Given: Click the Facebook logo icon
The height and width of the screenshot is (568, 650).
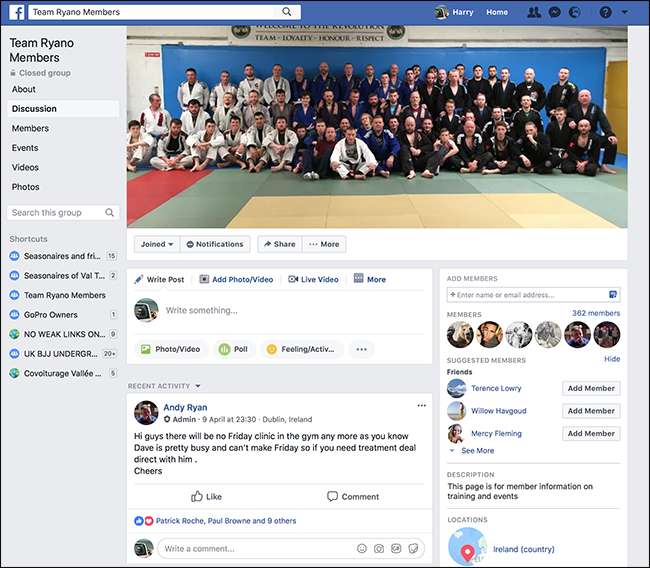Looking at the screenshot, I should pyautogui.click(x=18, y=12).
